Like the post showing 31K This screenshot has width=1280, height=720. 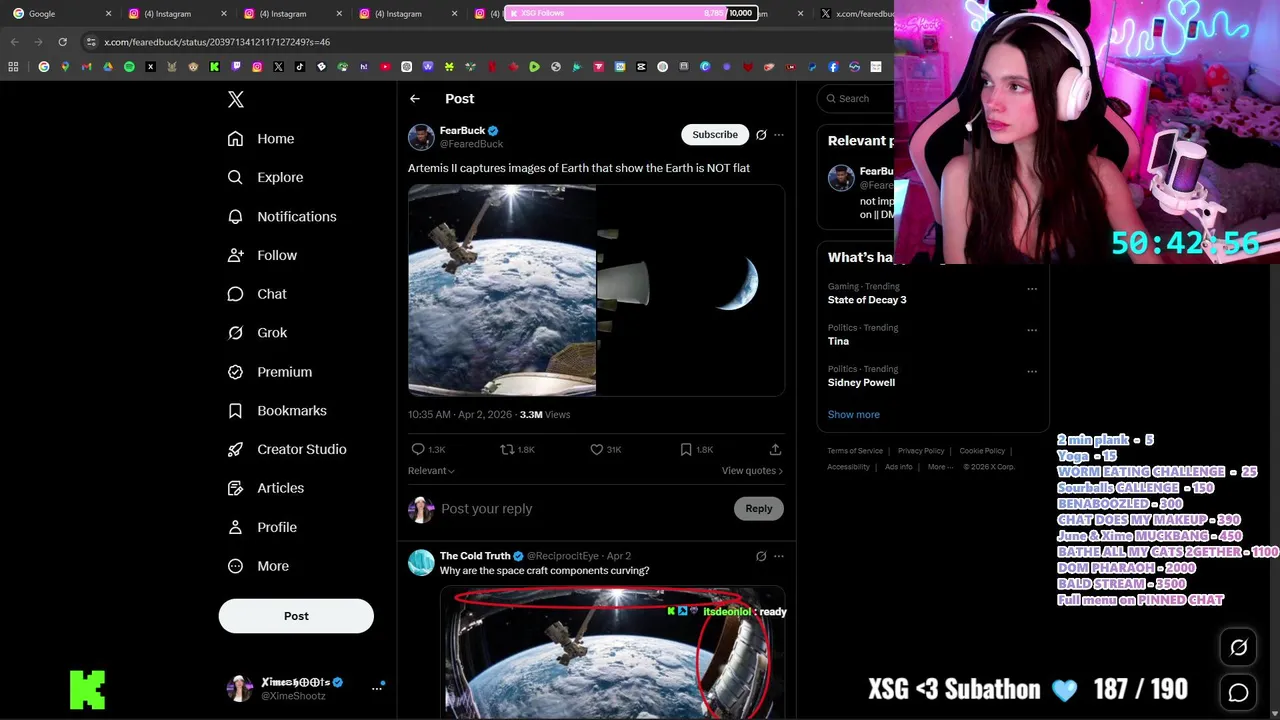coord(597,450)
